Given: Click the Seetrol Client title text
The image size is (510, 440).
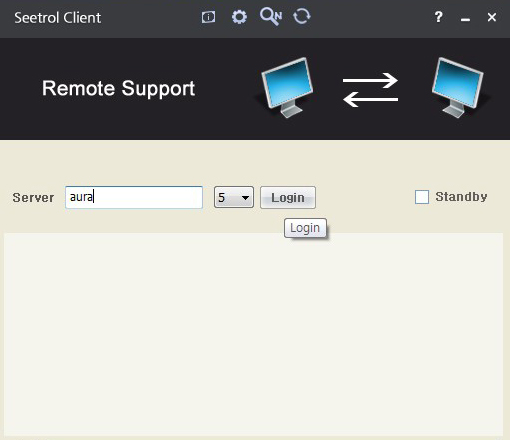Looking at the screenshot, I should [57, 18].
